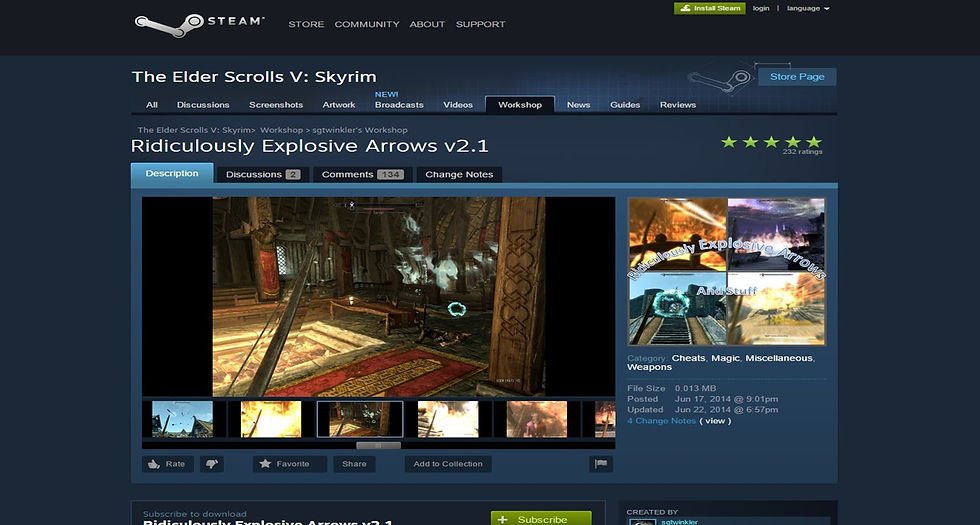
Task: Click the 232 ratings text
Action: (802, 152)
